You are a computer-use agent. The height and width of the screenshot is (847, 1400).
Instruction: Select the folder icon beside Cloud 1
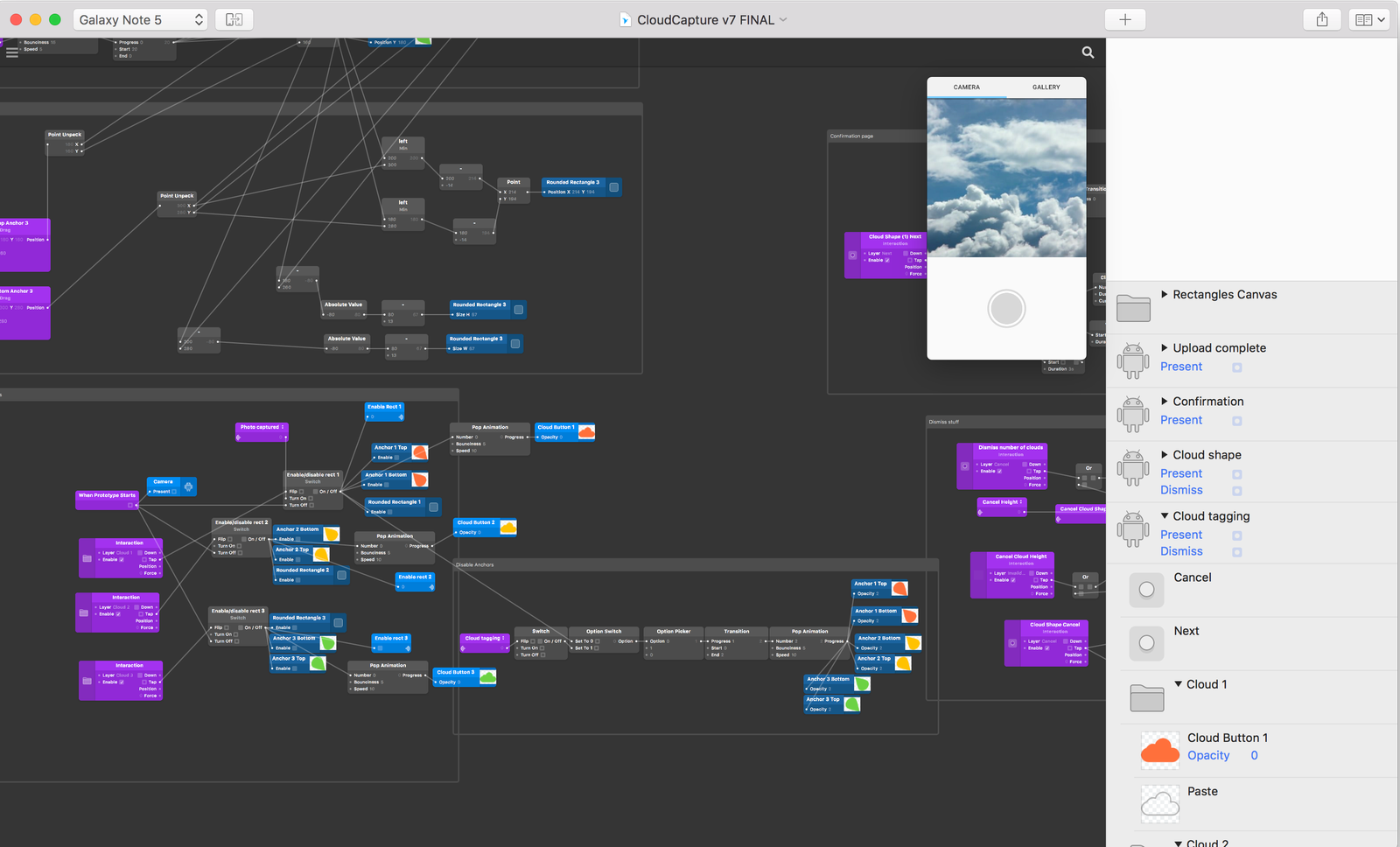[1146, 697]
